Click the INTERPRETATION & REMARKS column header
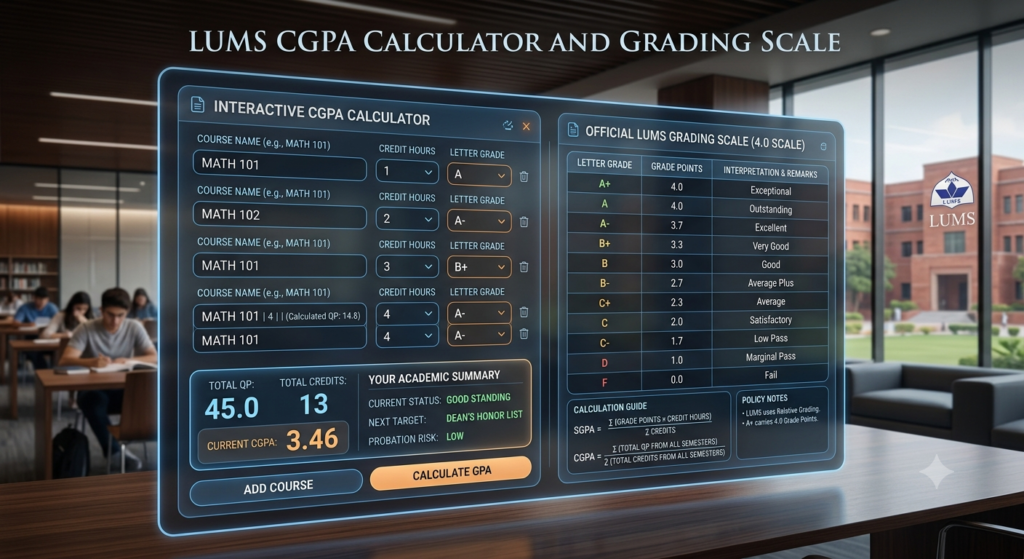 (x=770, y=173)
